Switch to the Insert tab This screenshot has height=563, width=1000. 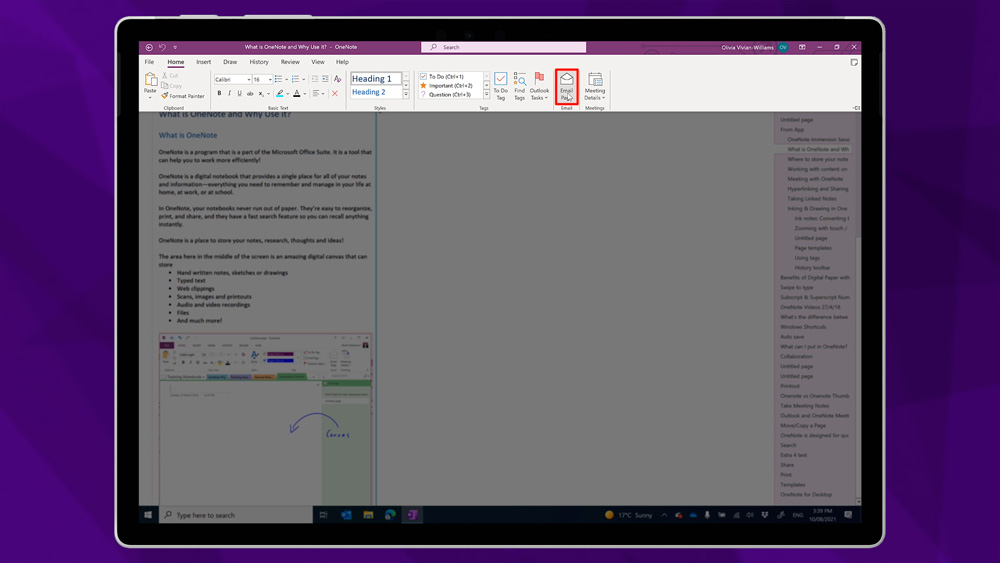click(203, 62)
